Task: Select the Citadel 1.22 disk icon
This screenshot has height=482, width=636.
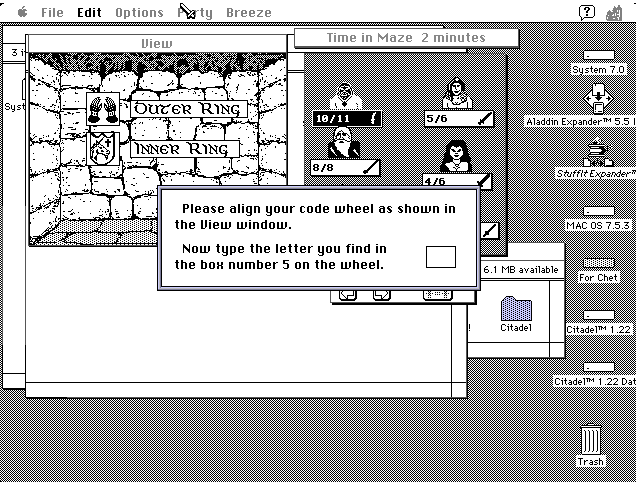Action: point(599,315)
